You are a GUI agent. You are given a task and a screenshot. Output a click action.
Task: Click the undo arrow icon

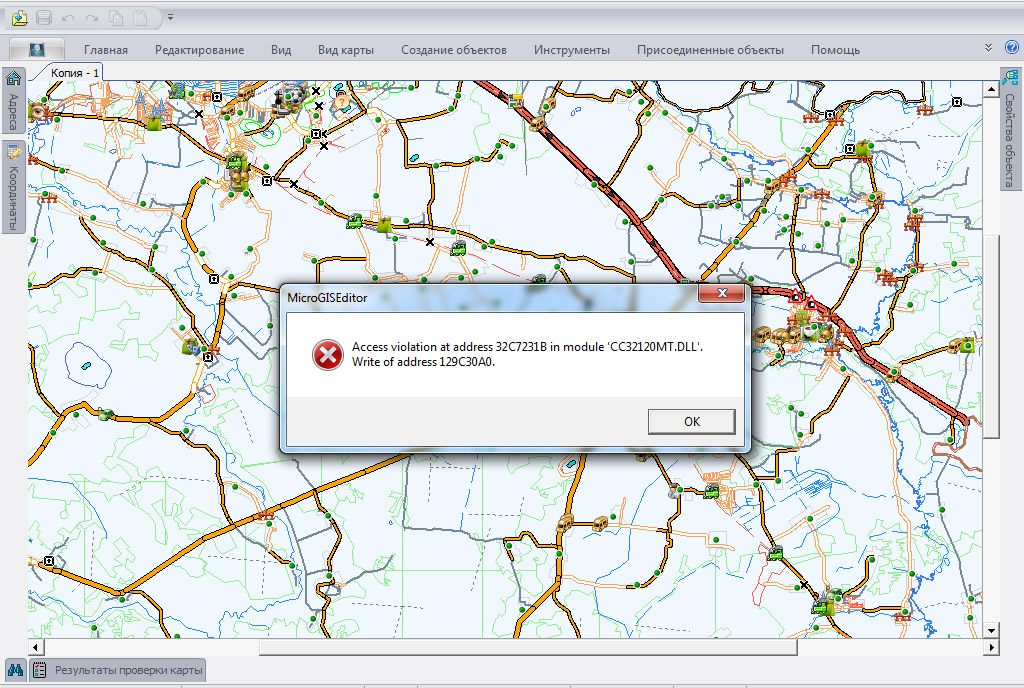coord(69,17)
